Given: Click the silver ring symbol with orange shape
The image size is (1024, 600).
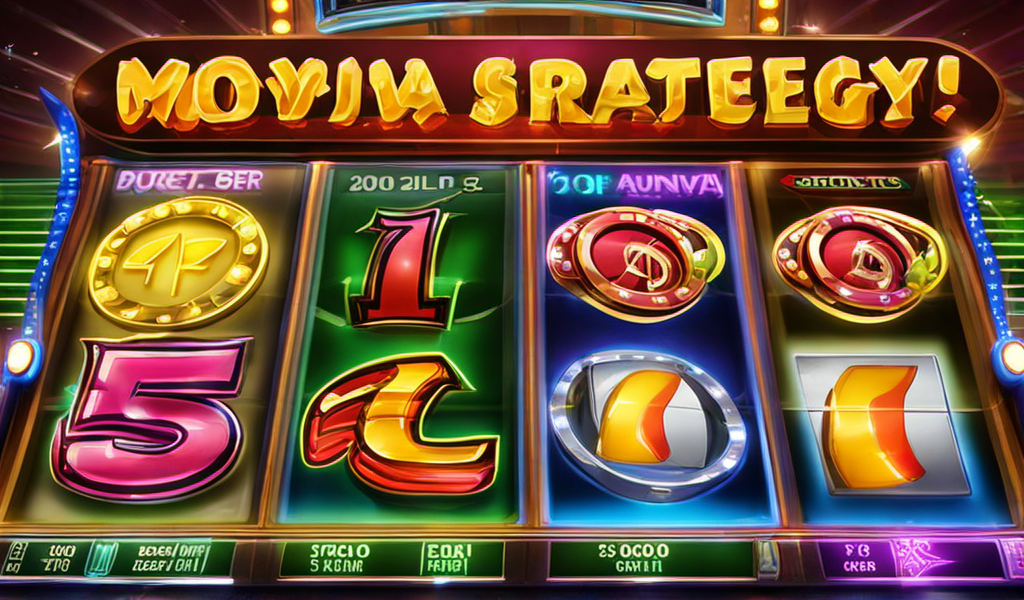Looking at the screenshot, I should [648, 417].
